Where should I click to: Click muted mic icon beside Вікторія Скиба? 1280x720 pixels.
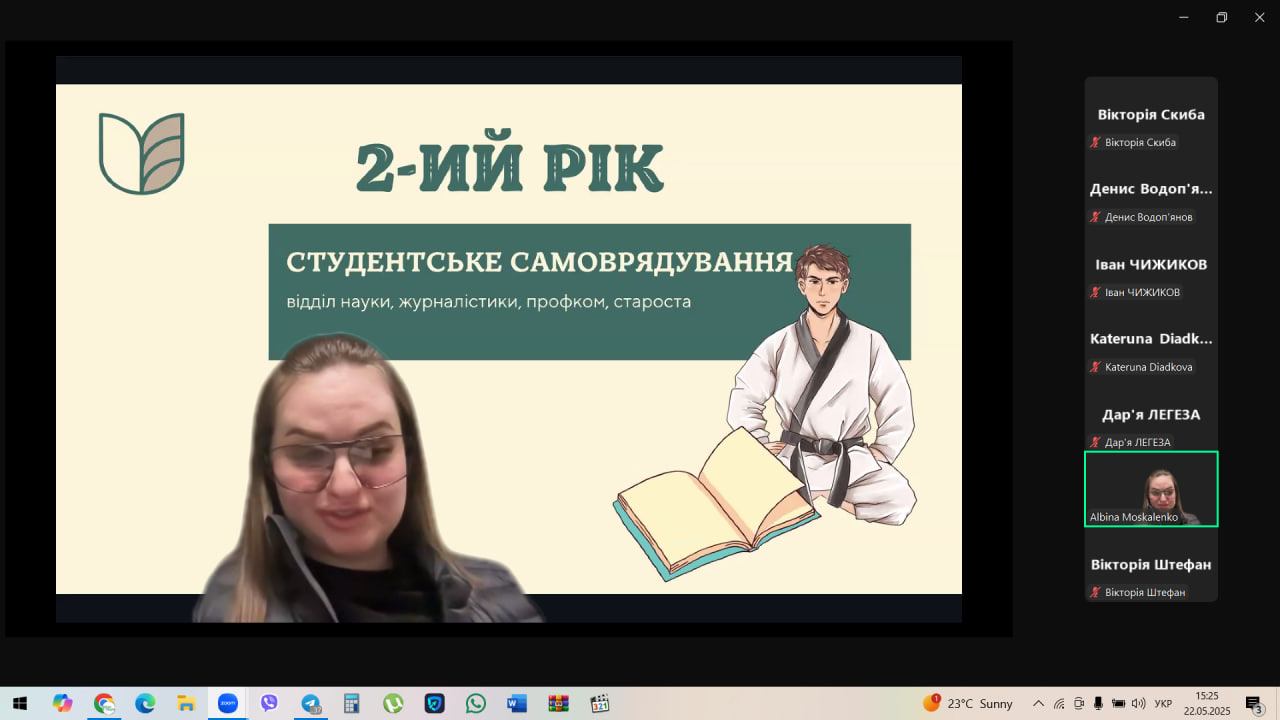point(1096,142)
